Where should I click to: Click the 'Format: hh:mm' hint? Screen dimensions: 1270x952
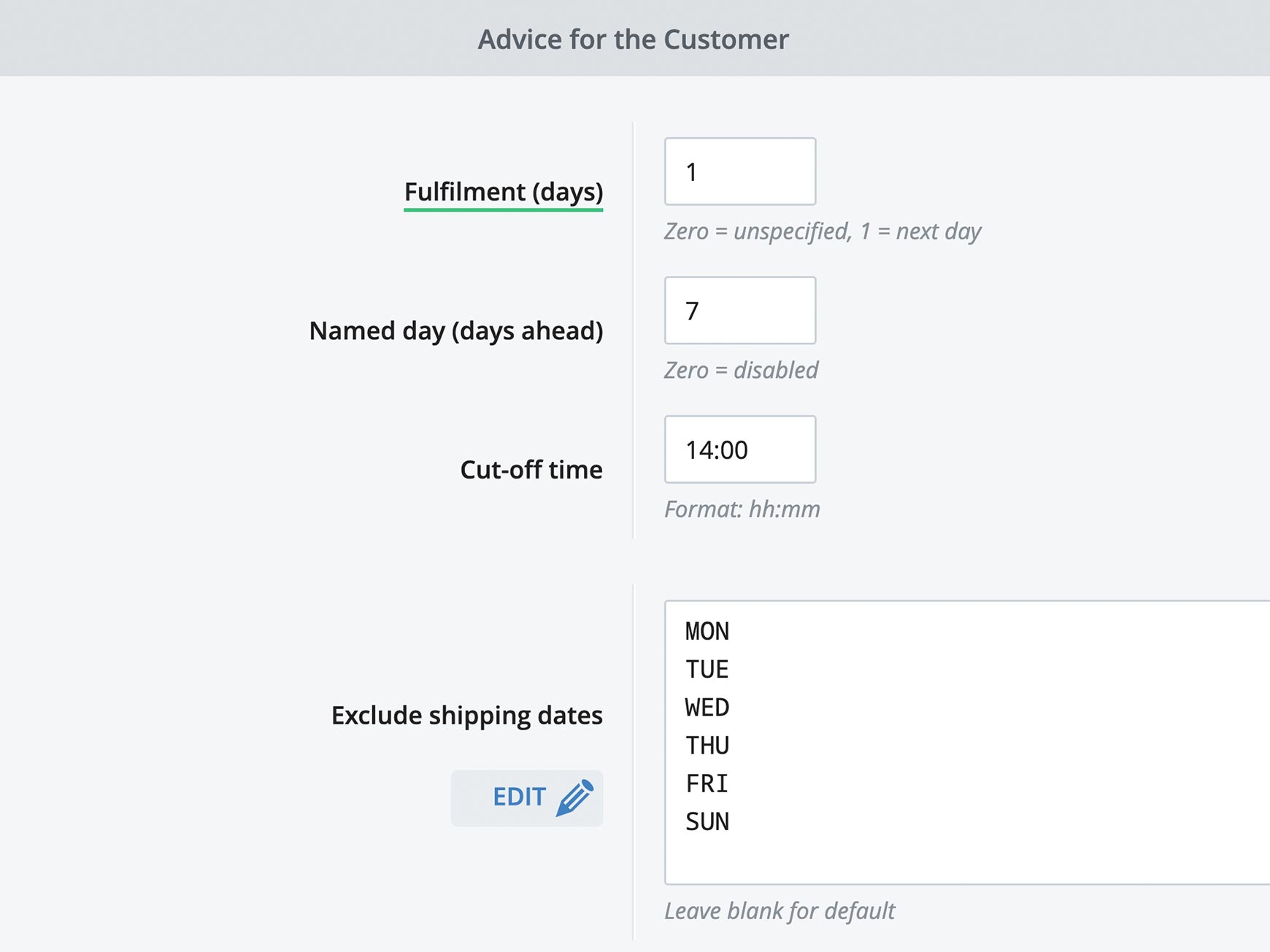click(742, 508)
